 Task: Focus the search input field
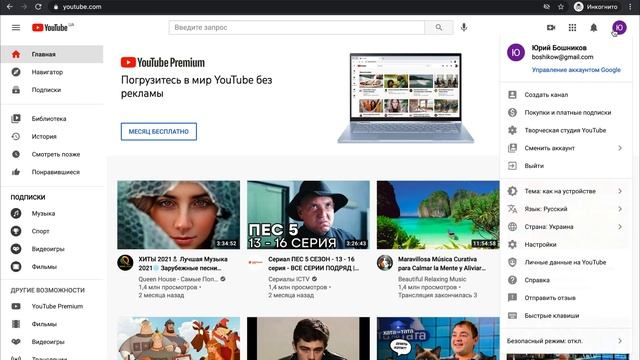tap(297, 28)
